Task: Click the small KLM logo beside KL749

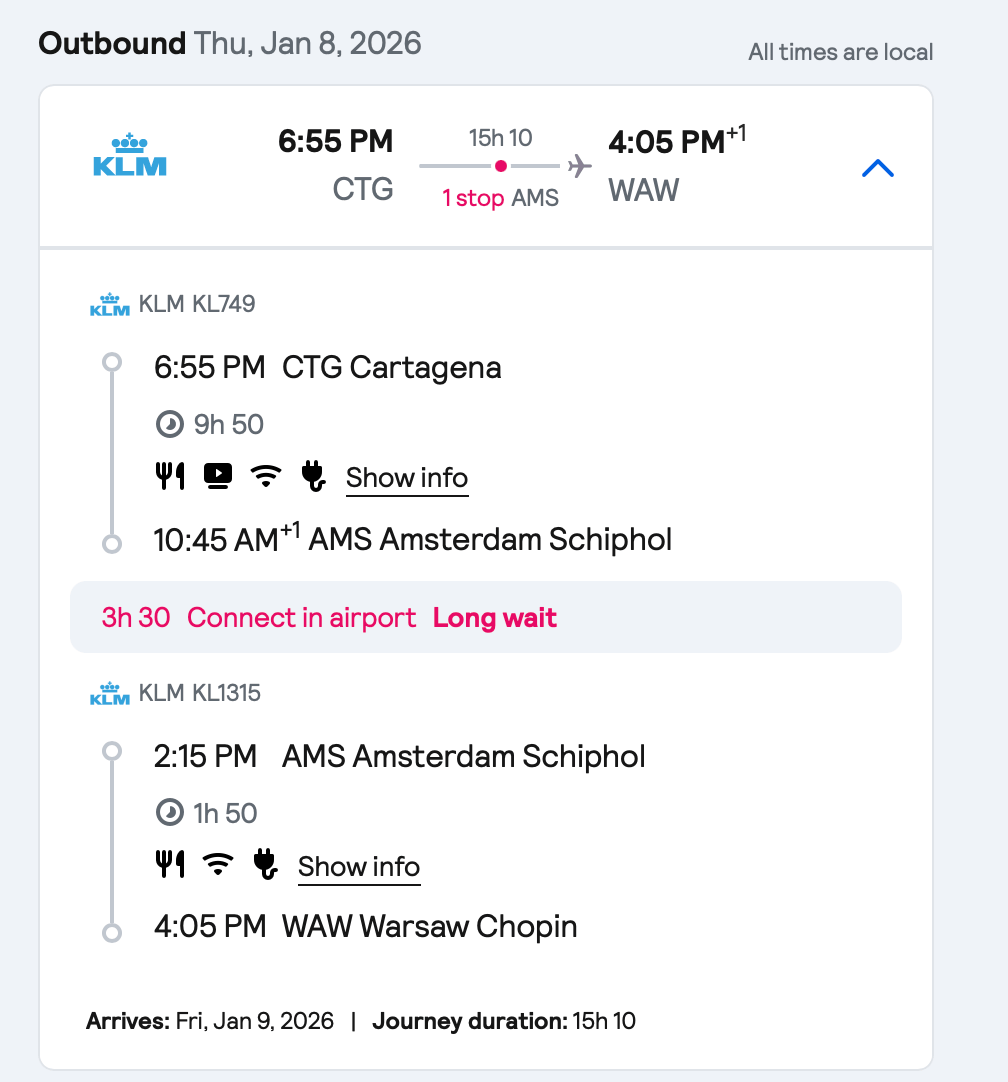Action: [x=110, y=304]
